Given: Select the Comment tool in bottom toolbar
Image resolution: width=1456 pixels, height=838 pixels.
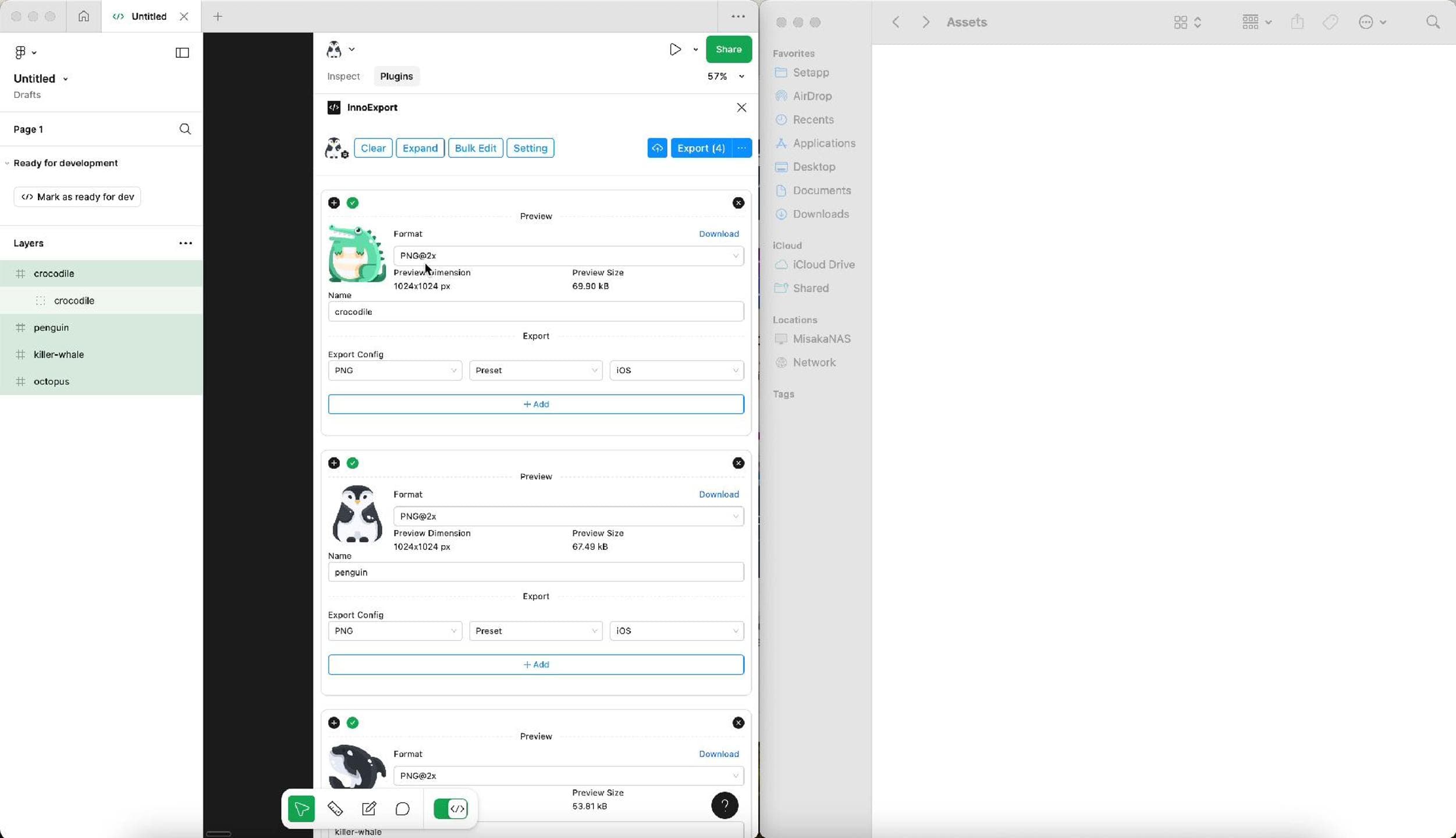Looking at the screenshot, I should [x=402, y=808].
